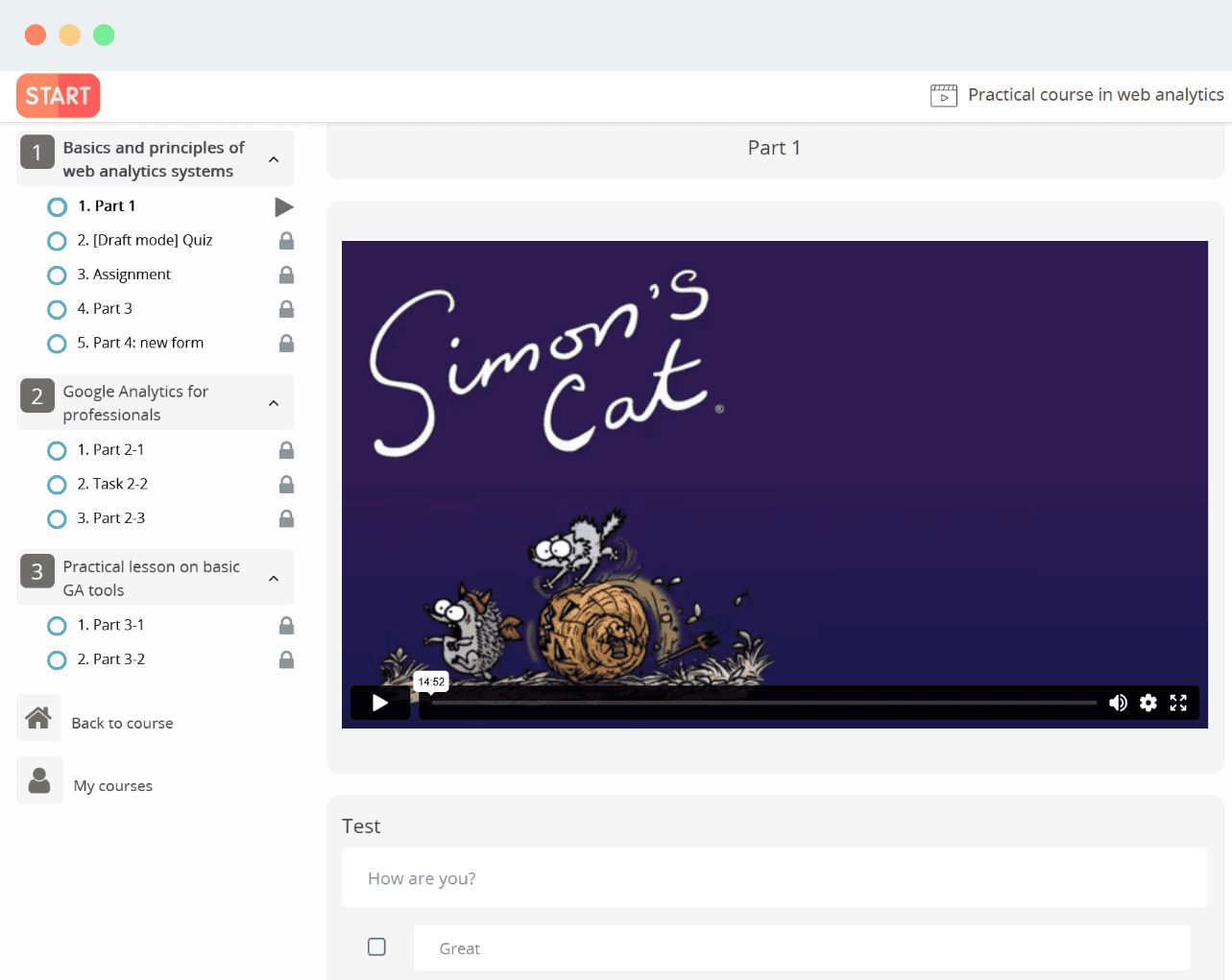
Task: Select the circle marker for Part 3
Action: point(58,309)
